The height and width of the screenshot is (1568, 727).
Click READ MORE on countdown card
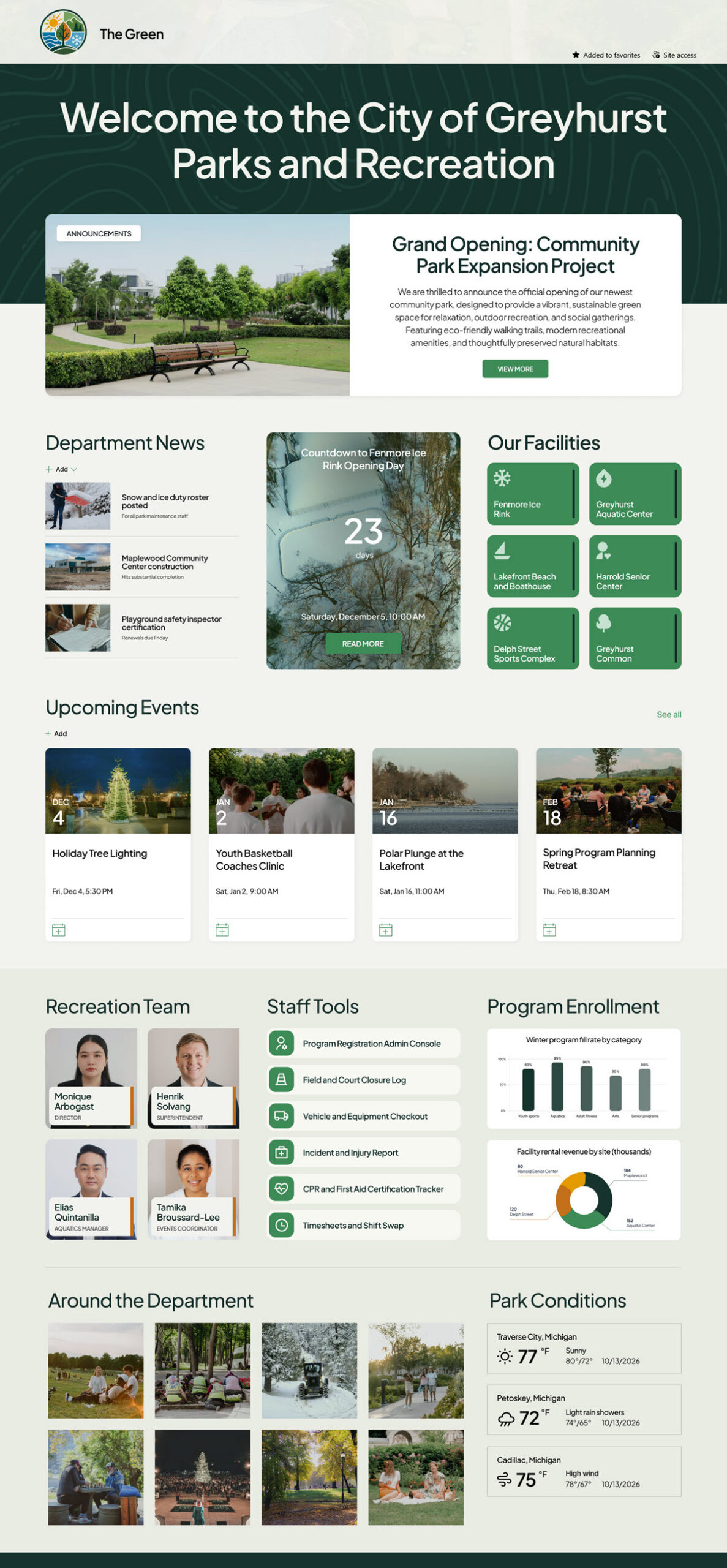click(x=363, y=644)
